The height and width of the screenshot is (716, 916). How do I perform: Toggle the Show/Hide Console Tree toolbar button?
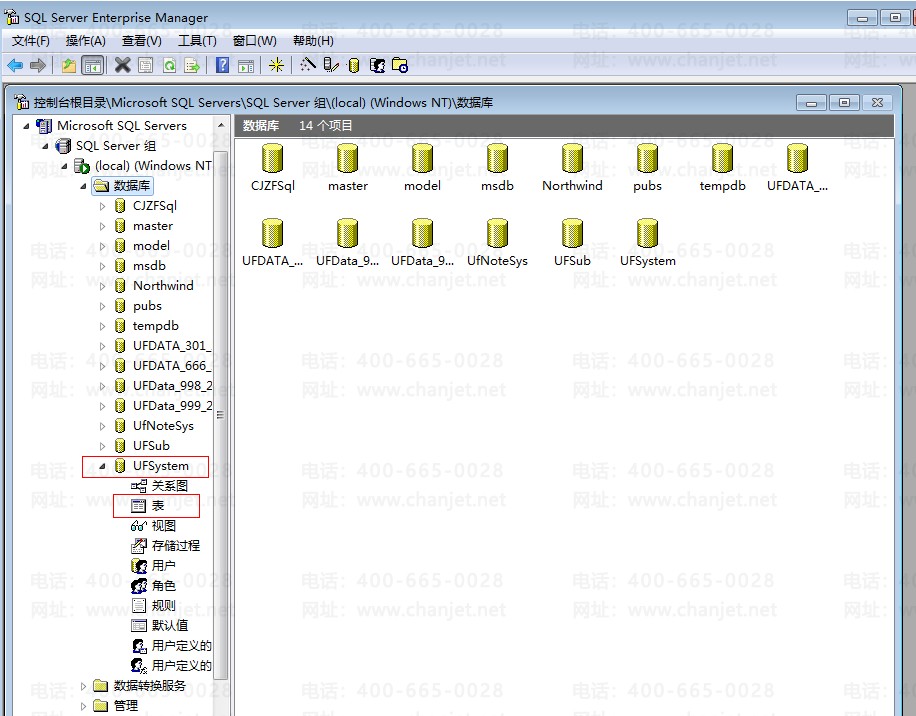click(92, 65)
